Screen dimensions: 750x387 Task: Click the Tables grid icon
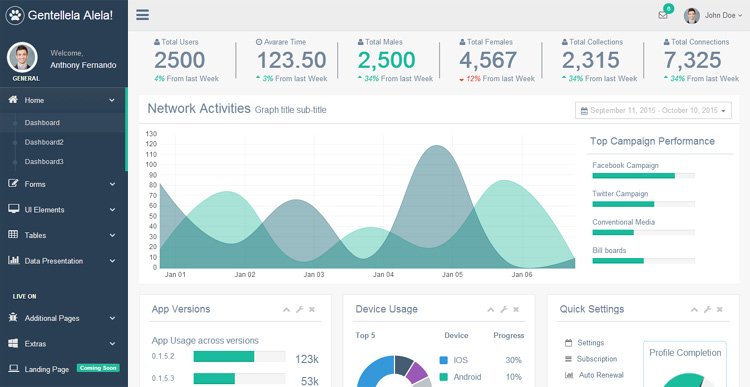click(x=13, y=234)
